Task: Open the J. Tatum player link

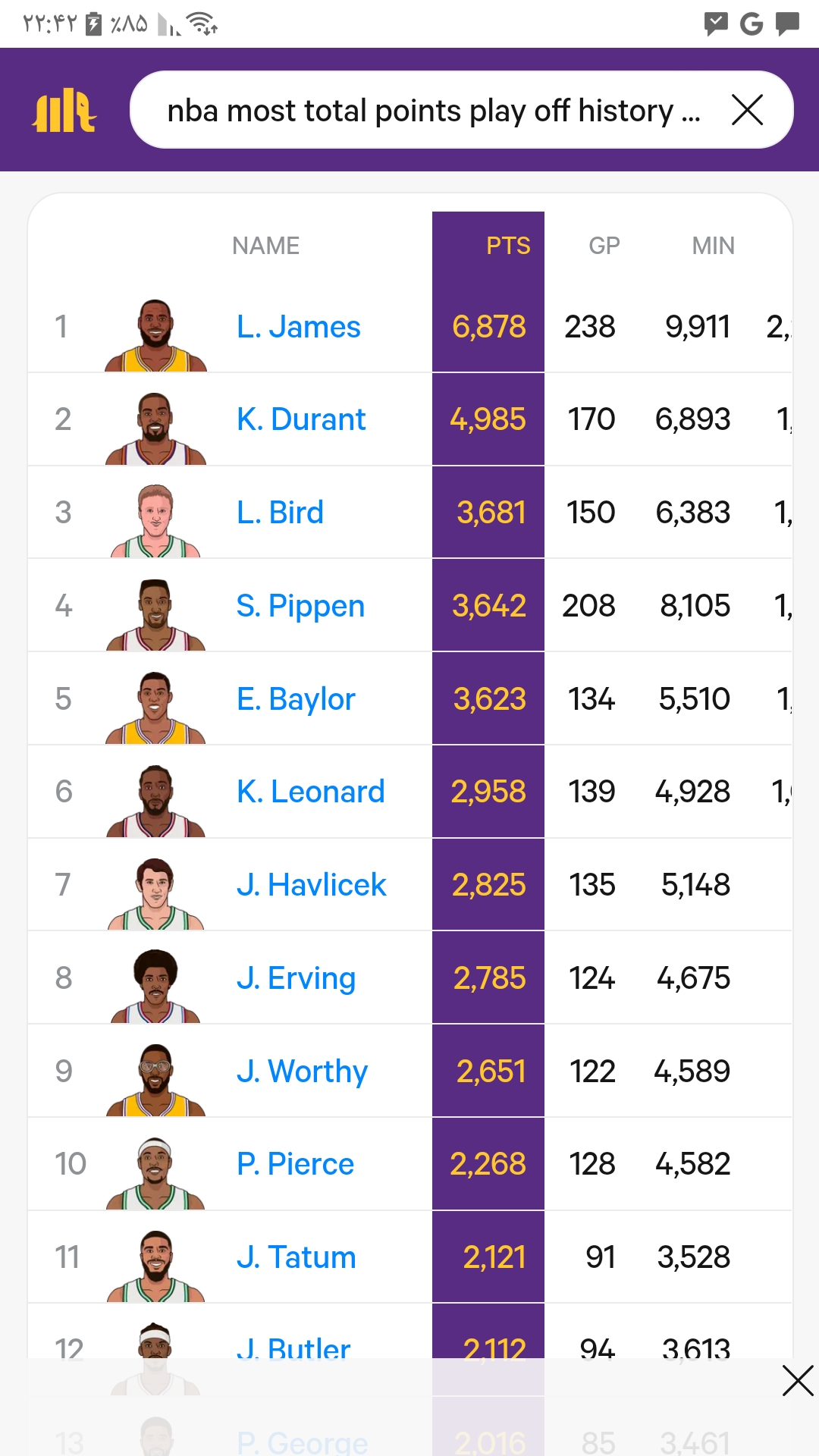Action: [x=296, y=1257]
